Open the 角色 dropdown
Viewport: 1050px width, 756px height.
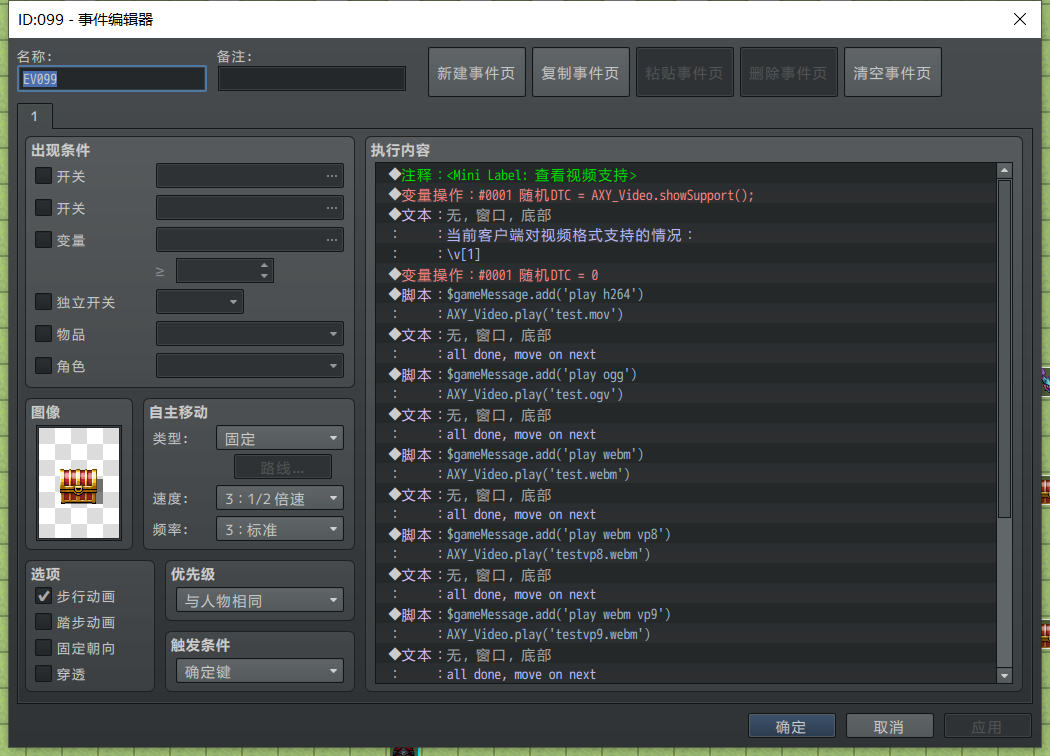250,366
